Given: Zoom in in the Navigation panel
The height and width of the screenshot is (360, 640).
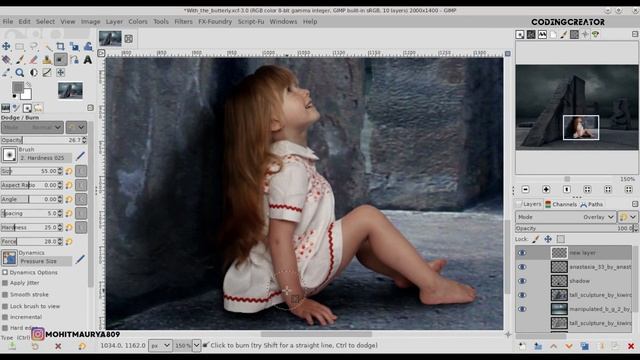Looking at the screenshot, I should coord(546,189).
